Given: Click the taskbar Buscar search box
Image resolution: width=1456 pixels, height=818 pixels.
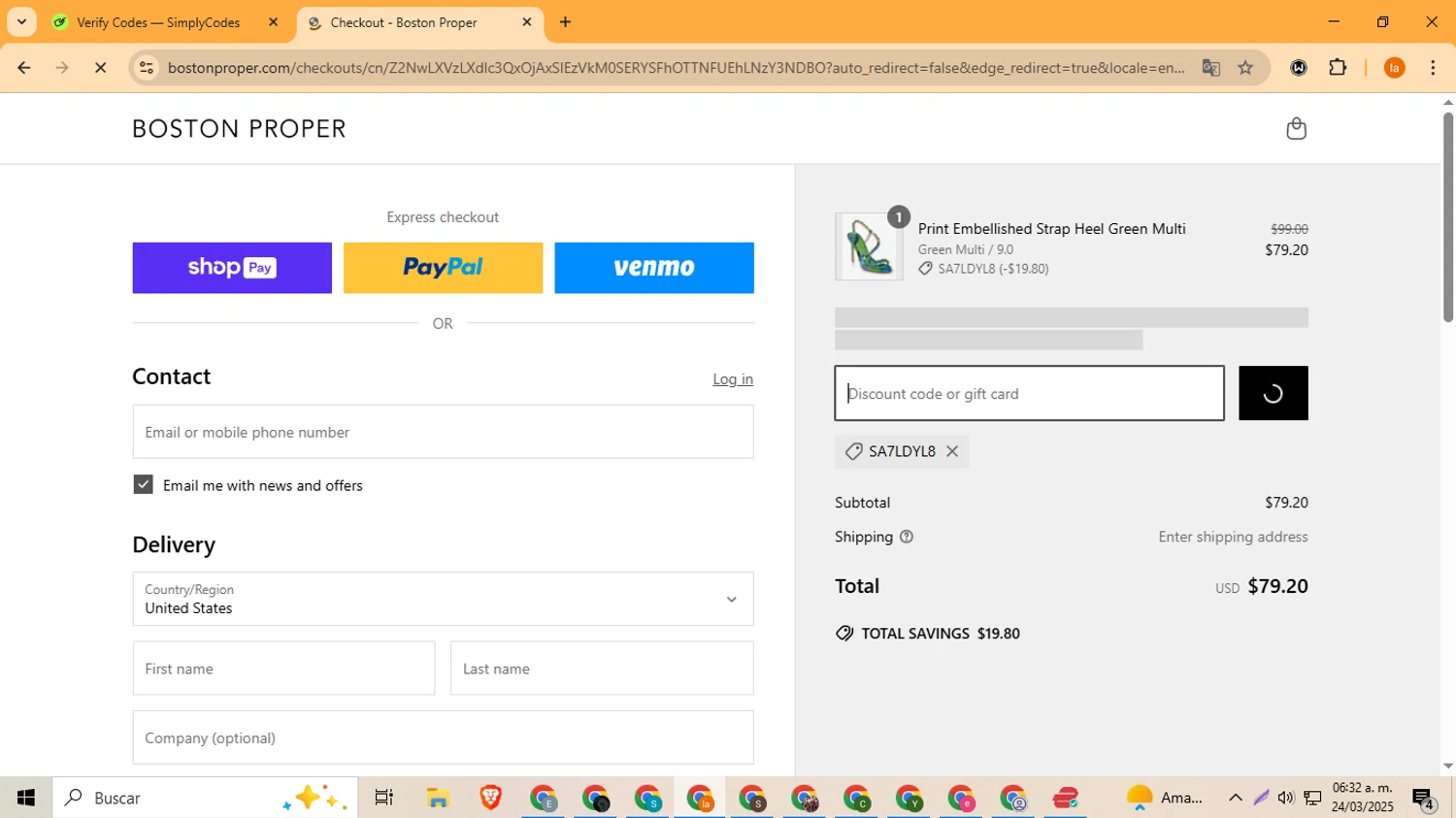Looking at the screenshot, I should pos(205,798).
